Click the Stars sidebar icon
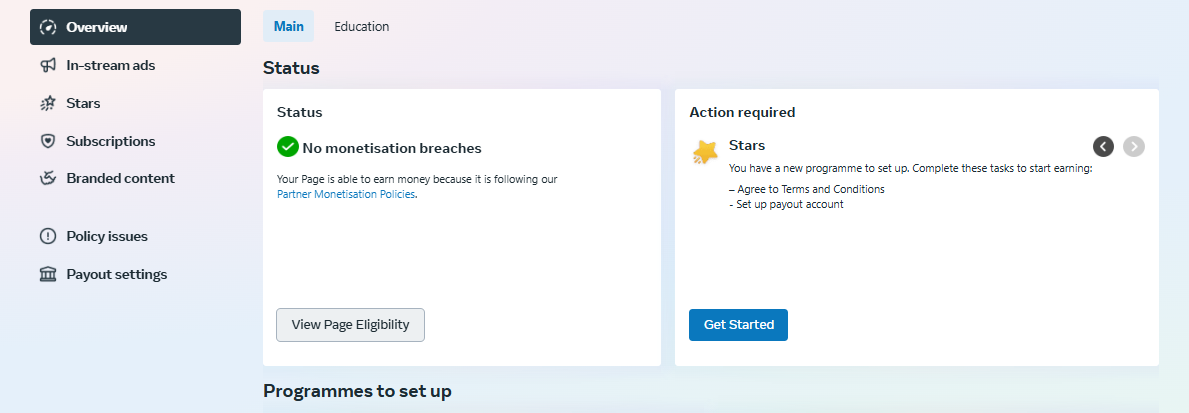This screenshot has height=413, width=1189. 48,104
